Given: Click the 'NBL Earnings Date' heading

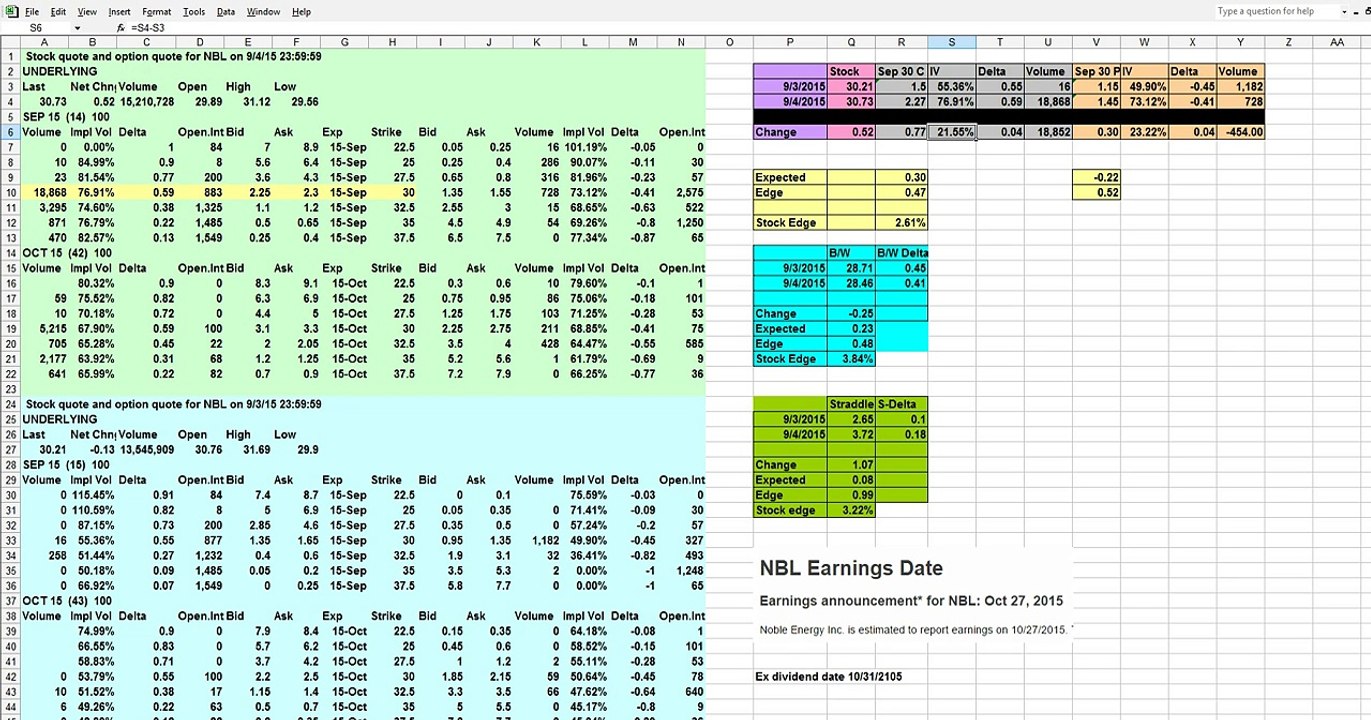Looking at the screenshot, I should (851, 568).
